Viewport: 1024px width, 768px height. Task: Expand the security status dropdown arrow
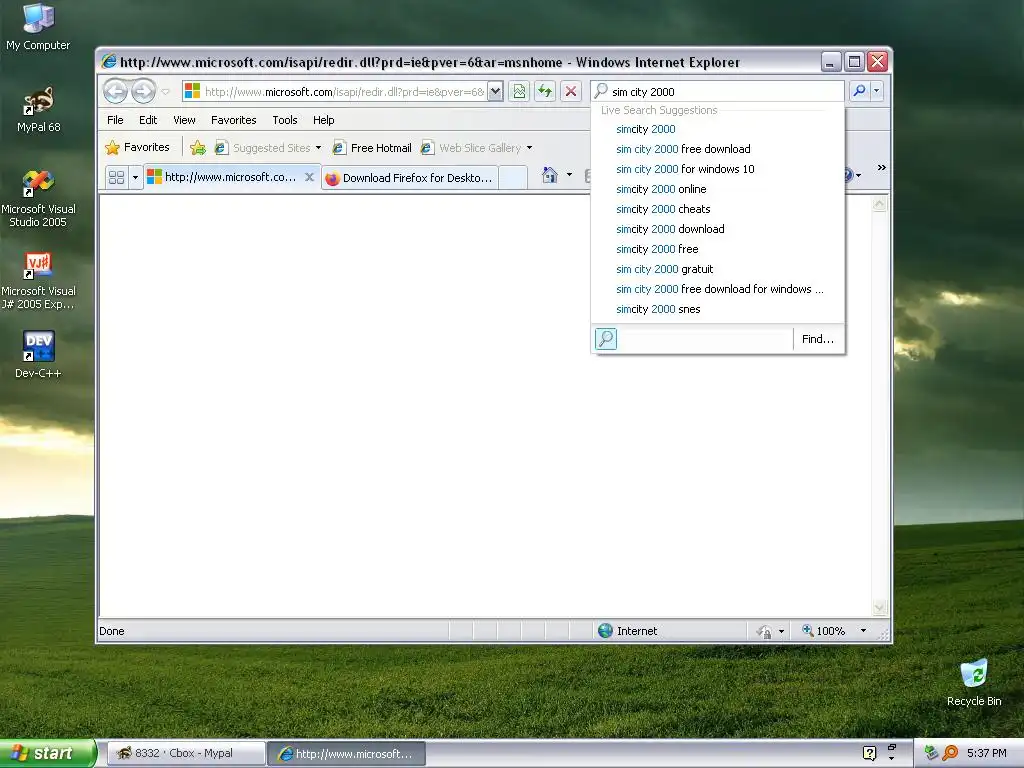click(x=781, y=632)
